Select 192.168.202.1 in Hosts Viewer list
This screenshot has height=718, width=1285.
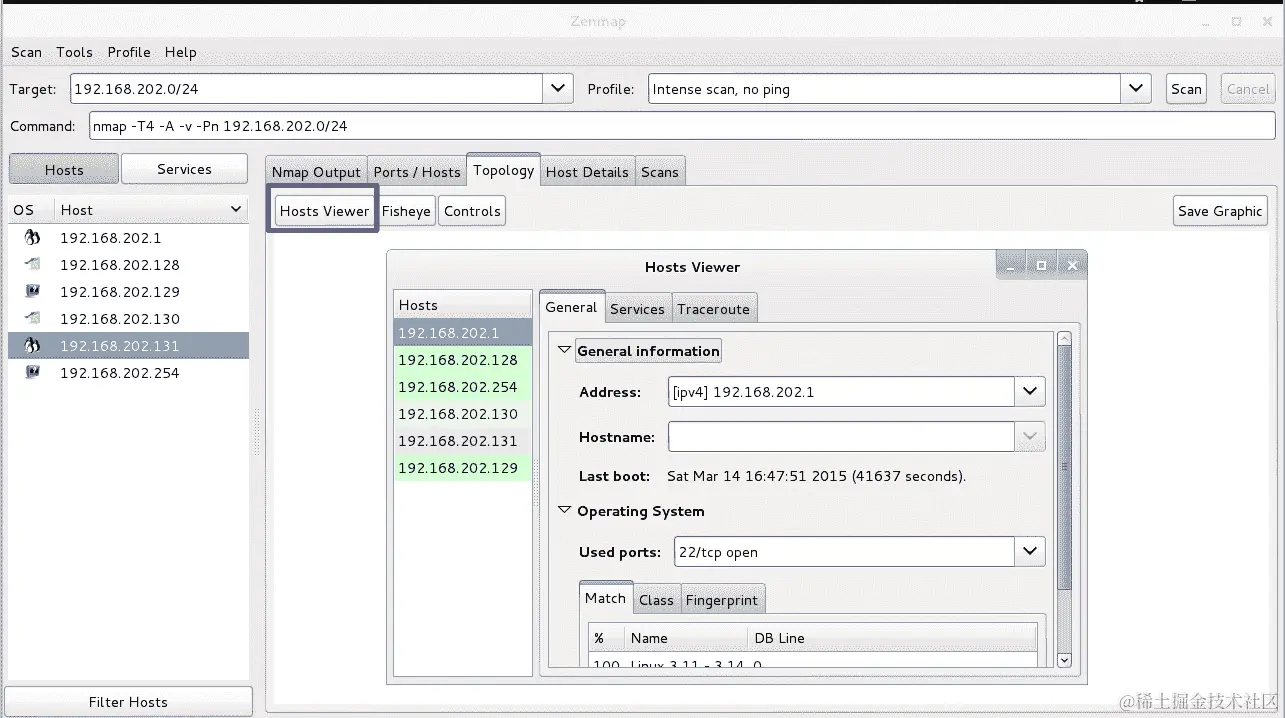click(463, 333)
